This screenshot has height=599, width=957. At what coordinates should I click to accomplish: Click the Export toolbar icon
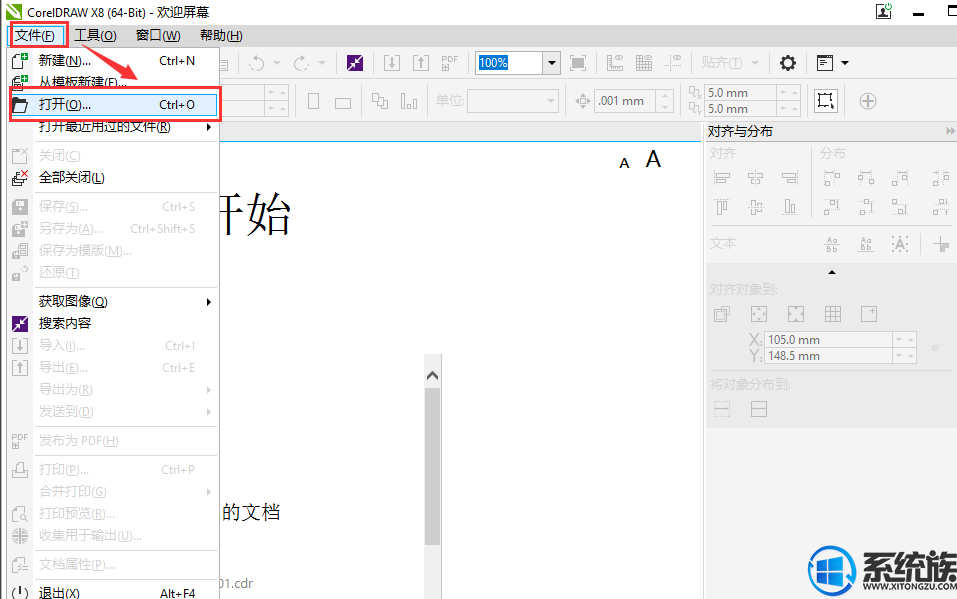tap(421, 62)
